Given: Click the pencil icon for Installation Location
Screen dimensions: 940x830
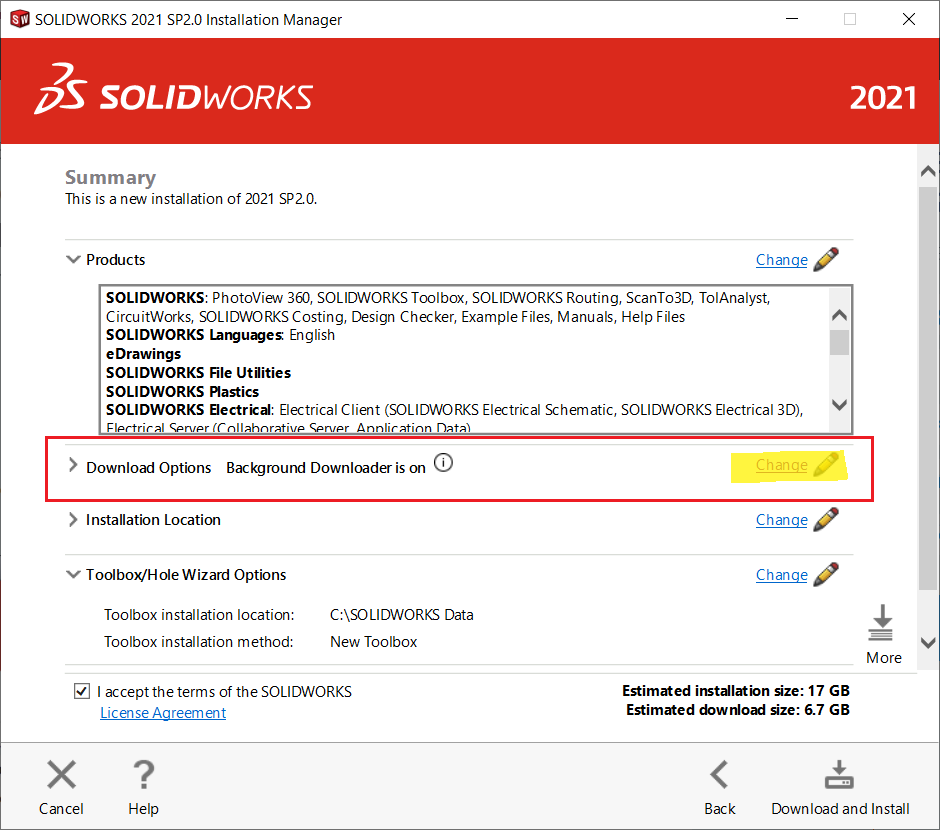Looking at the screenshot, I should click(825, 520).
